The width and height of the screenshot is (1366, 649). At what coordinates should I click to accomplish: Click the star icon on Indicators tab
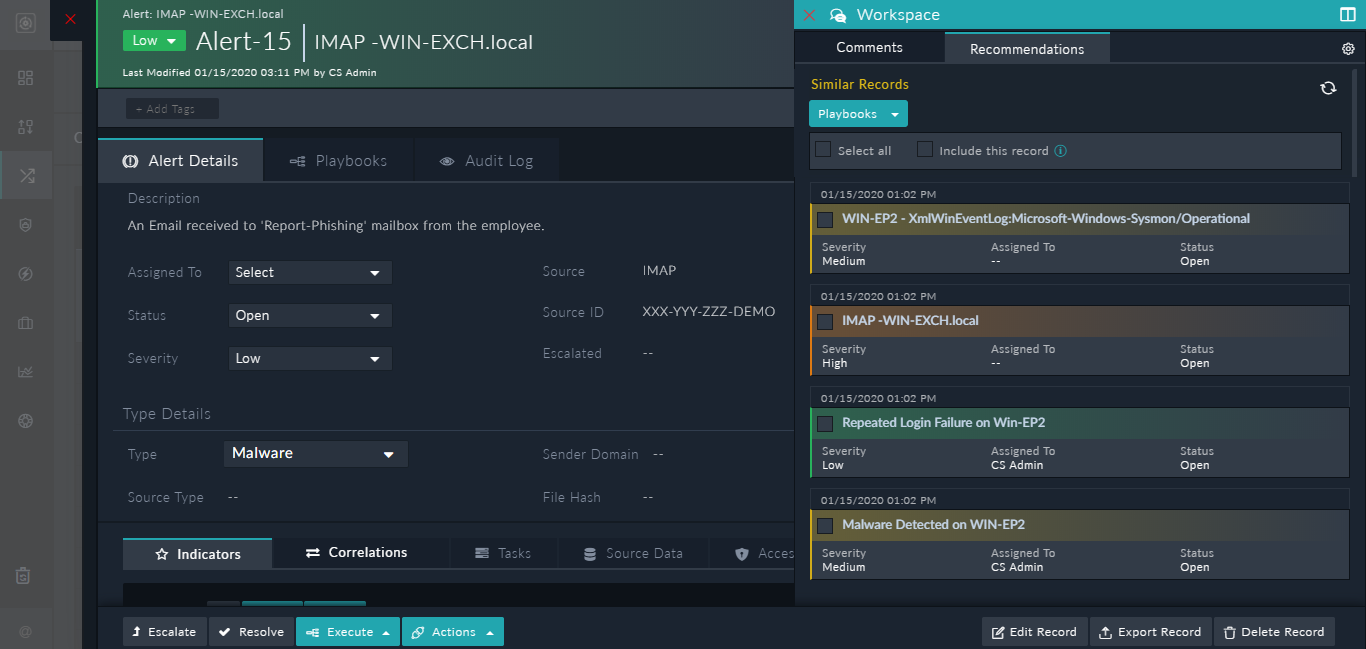(162, 554)
